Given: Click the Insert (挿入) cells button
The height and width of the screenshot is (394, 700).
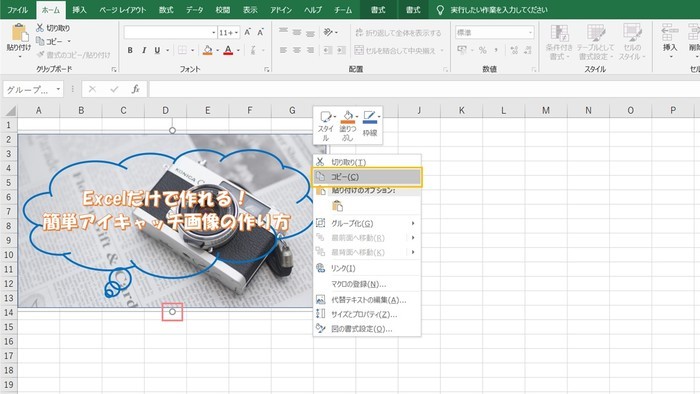Looking at the screenshot, I should [x=670, y=42].
